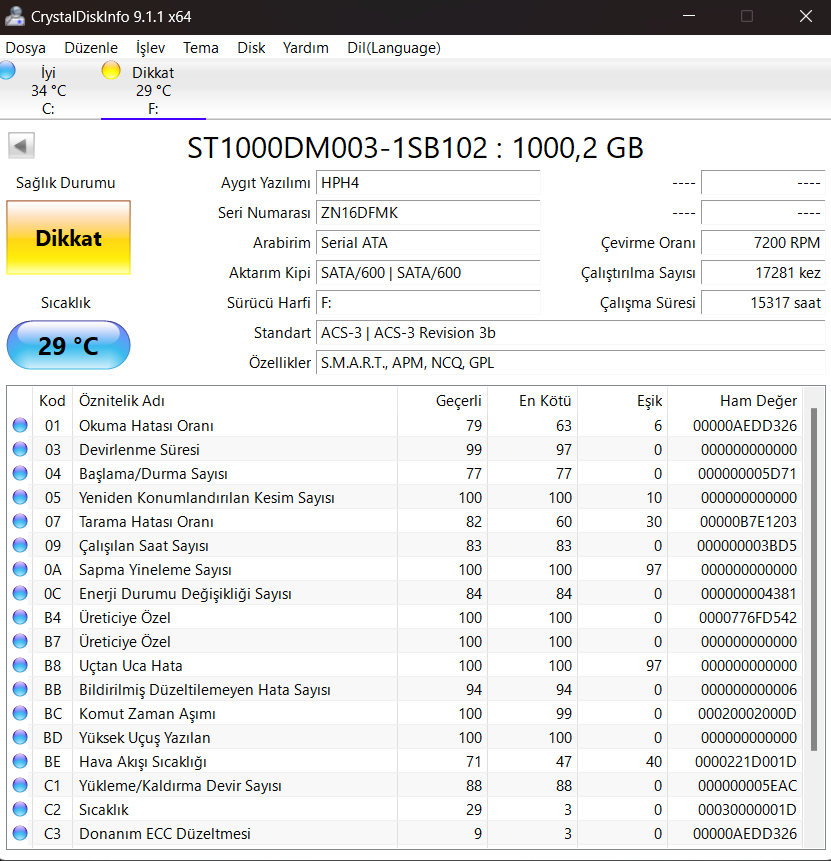This screenshot has height=861, width=831.
Task: Click the Çevirme Oranı value 7200 RPM
Action: pos(763,243)
